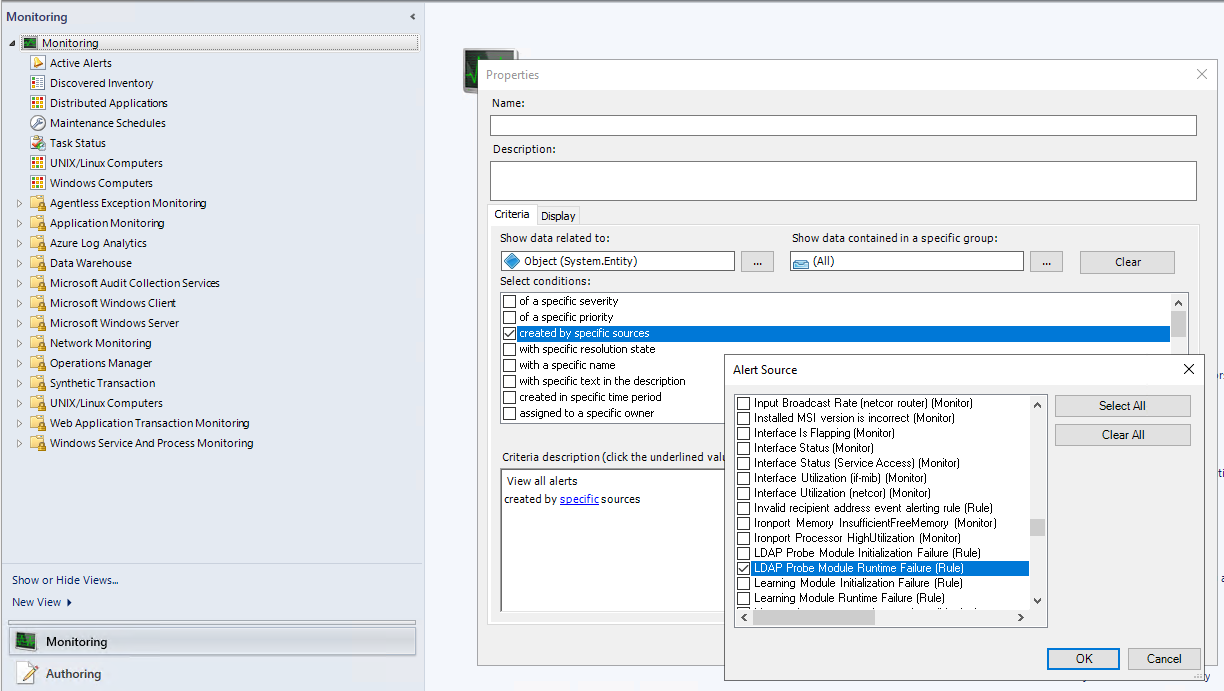The width and height of the screenshot is (1224, 691).
Task: Click the 'specific' hyperlink in criteria description
Action: (580, 498)
